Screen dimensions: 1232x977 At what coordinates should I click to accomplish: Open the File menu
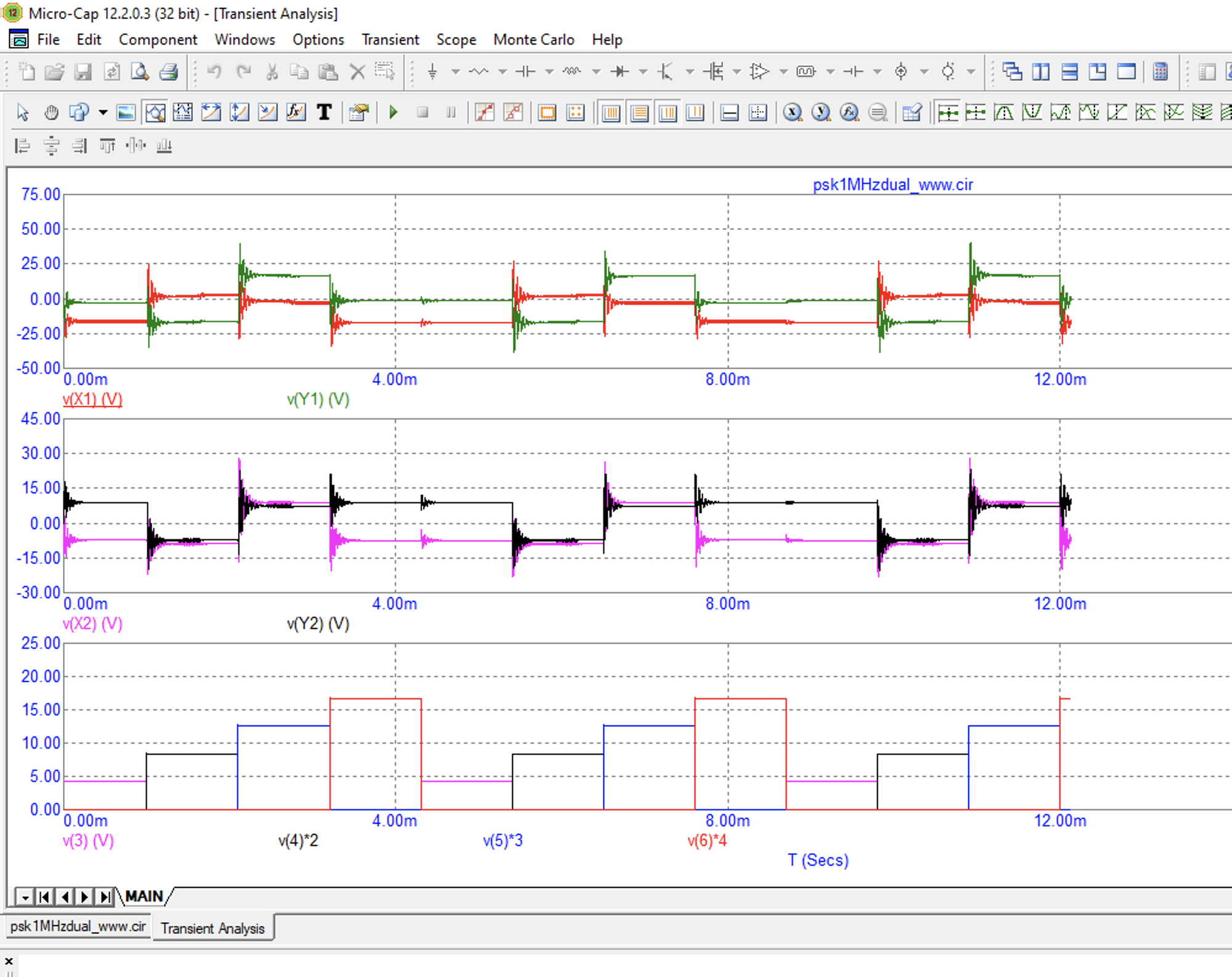(x=48, y=39)
